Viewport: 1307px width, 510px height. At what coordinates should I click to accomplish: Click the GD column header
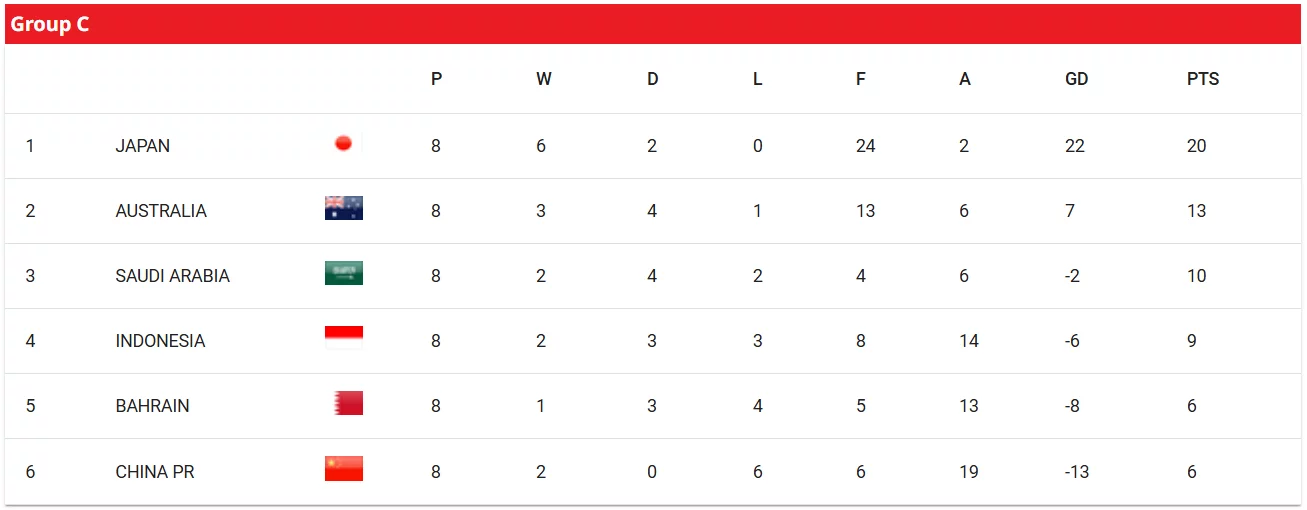coord(1076,79)
